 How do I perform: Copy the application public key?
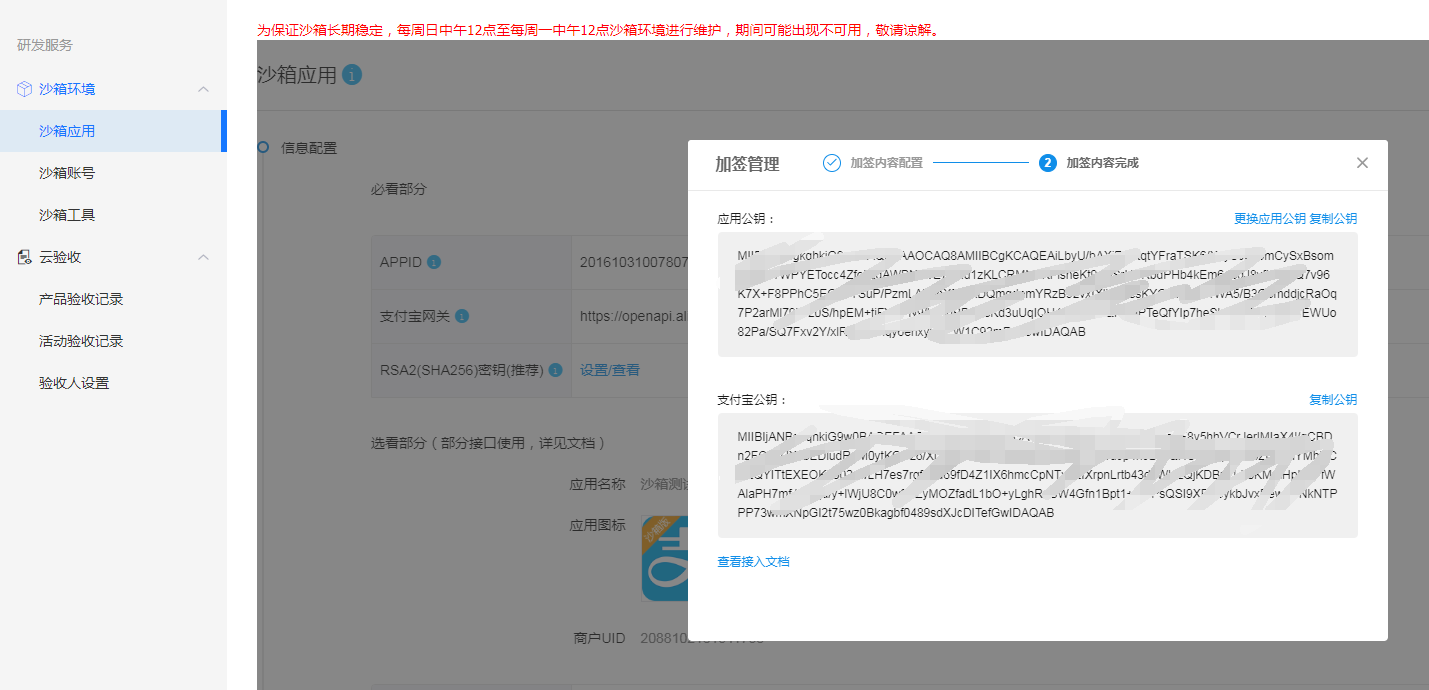[1333, 218]
